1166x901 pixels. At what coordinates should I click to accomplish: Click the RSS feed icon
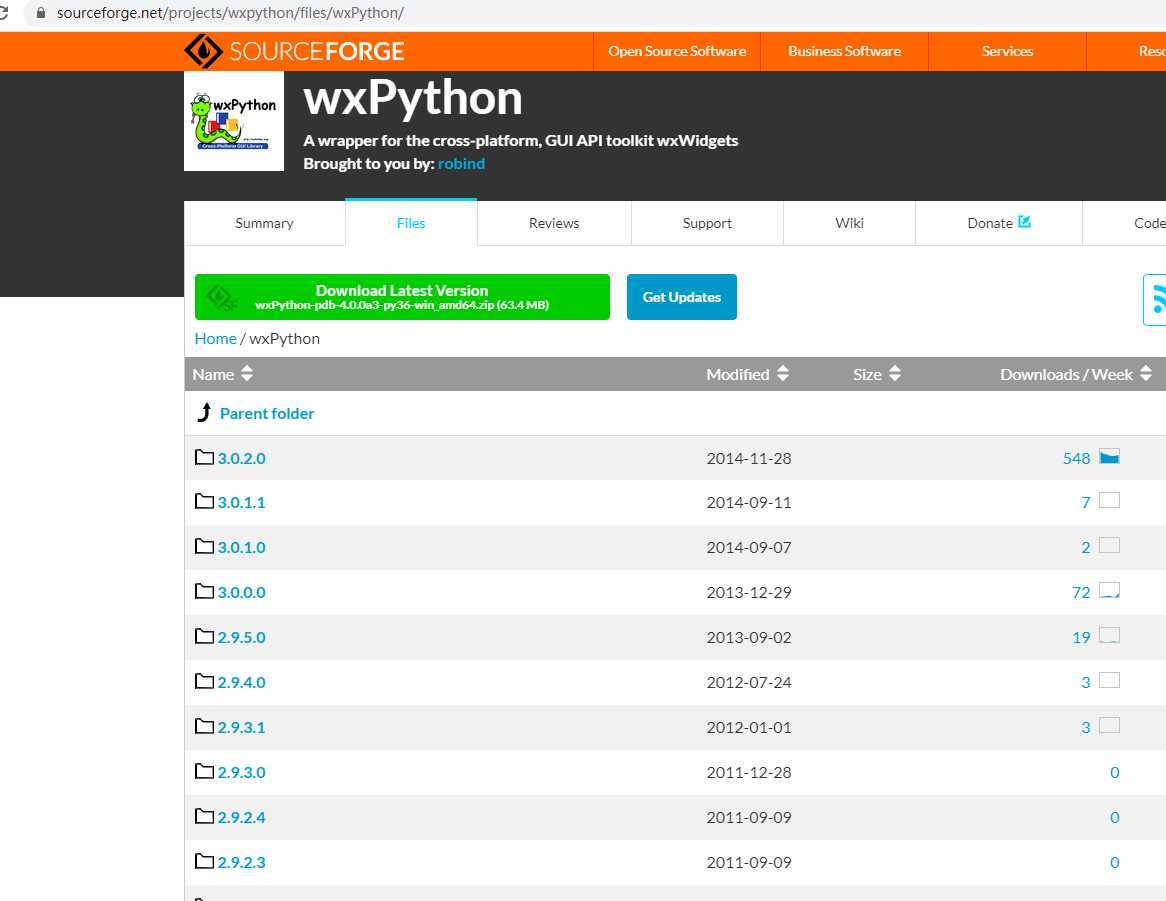coord(1156,300)
